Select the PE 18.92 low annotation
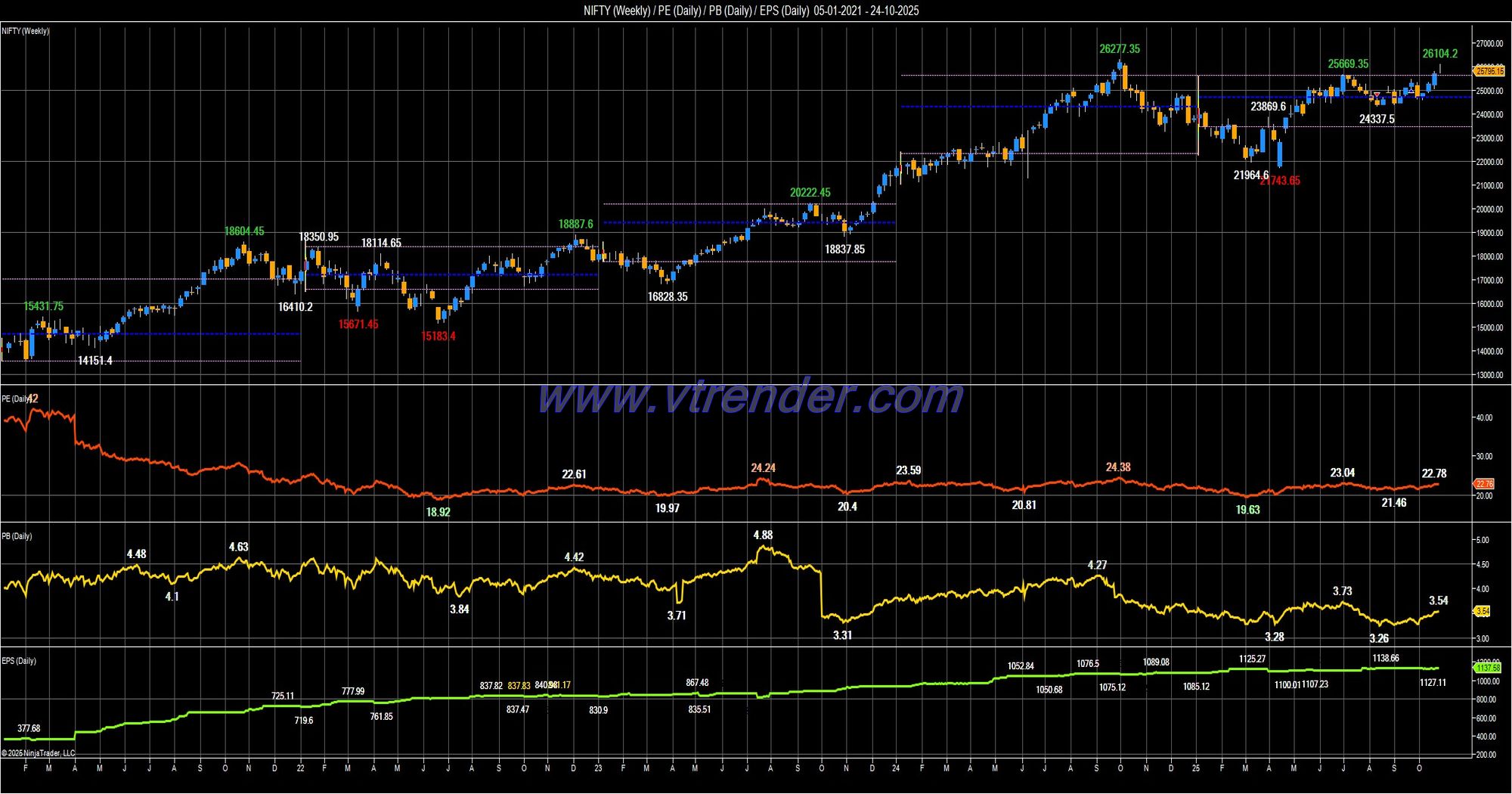The image size is (1512, 794). (438, 512)
